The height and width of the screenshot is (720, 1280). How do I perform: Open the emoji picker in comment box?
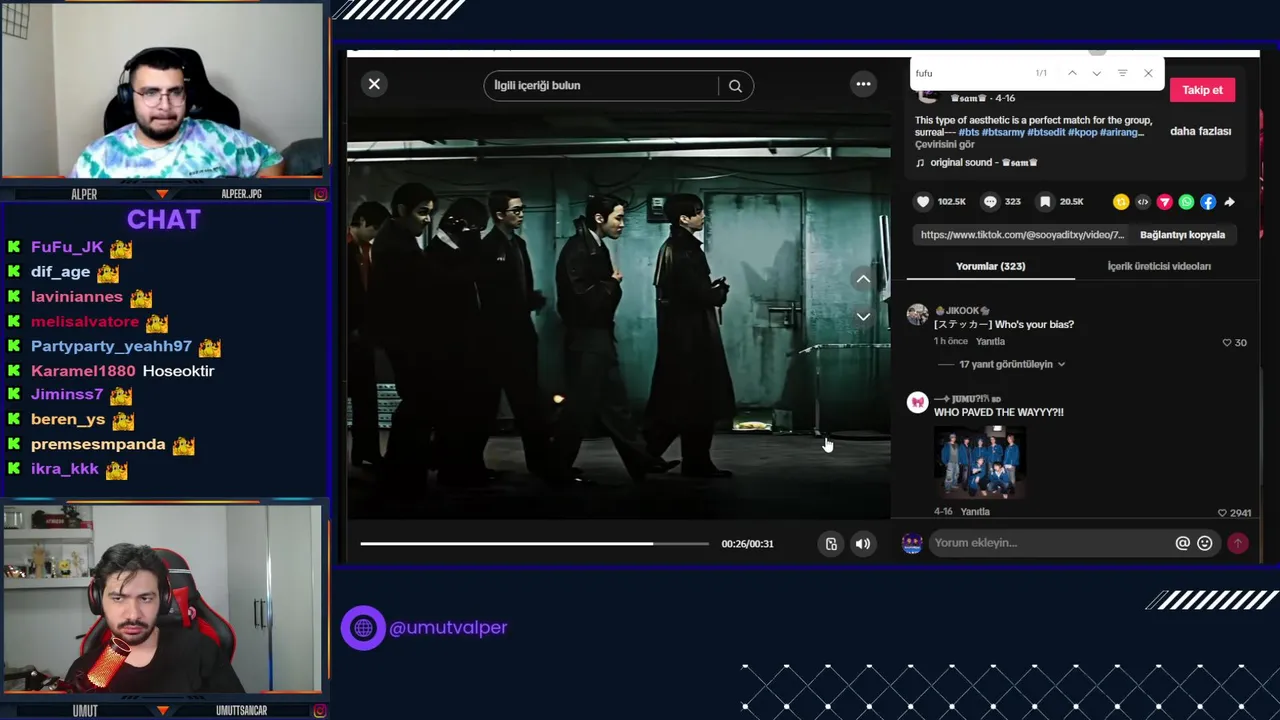pos(1205,543)
